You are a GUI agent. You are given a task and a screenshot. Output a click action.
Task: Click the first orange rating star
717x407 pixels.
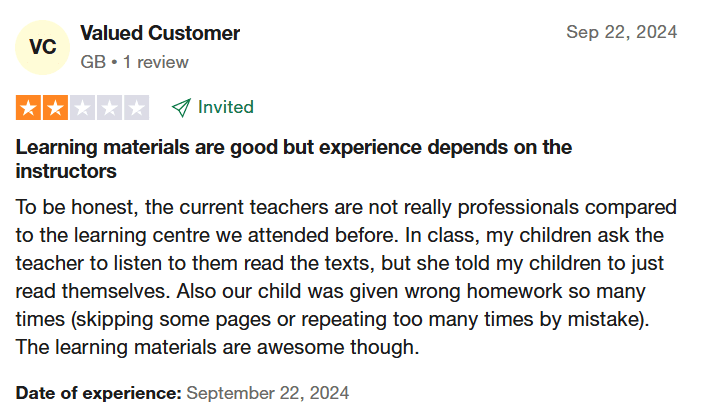point(28,107)
